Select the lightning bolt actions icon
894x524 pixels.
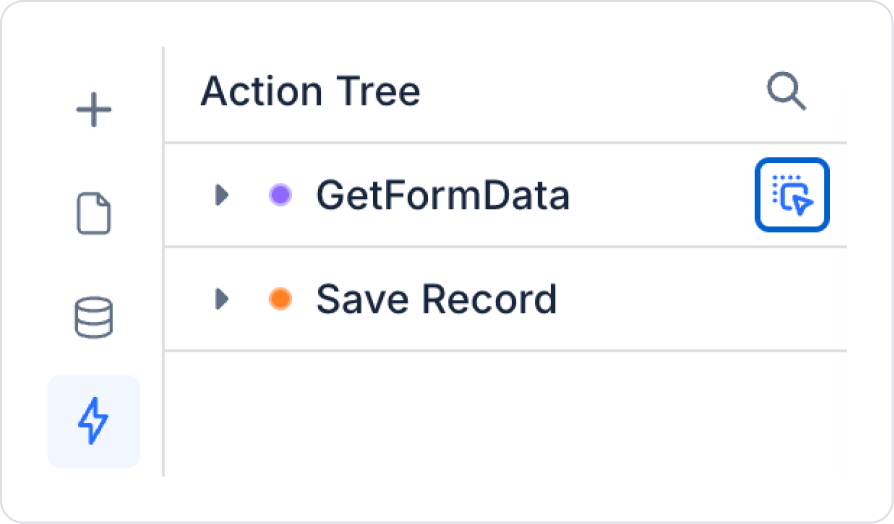(94, 421)
